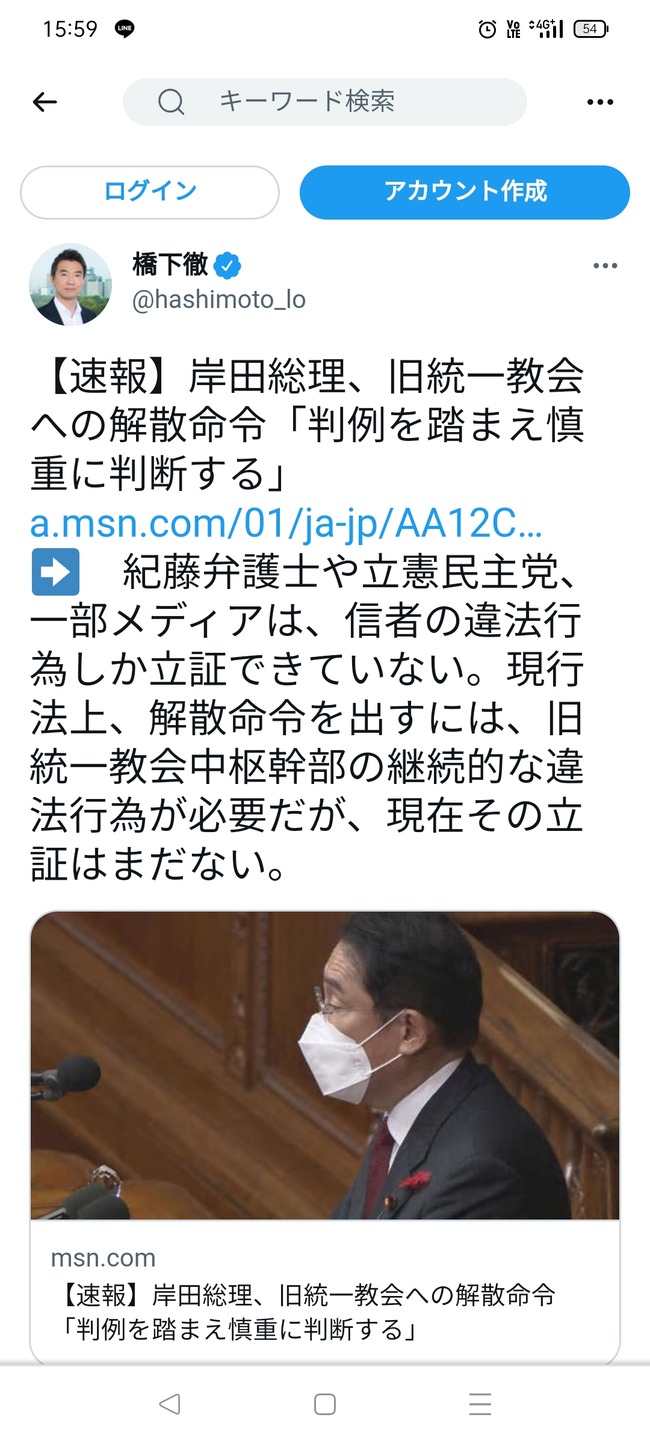This screenshot has height=1444, width=650.
Task: Tap the アカウント作成 button
Action: (x=465, y=192)
